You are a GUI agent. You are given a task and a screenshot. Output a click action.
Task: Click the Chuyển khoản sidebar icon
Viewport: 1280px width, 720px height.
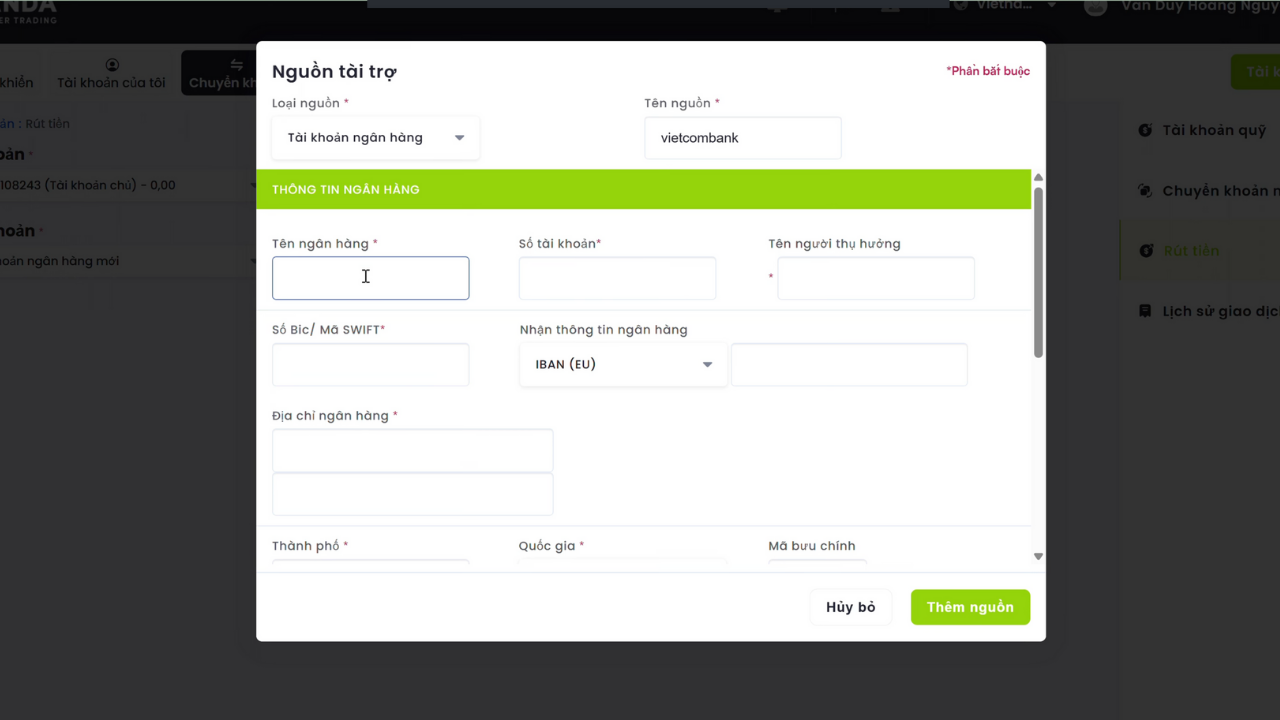(x=1145, y=191)
